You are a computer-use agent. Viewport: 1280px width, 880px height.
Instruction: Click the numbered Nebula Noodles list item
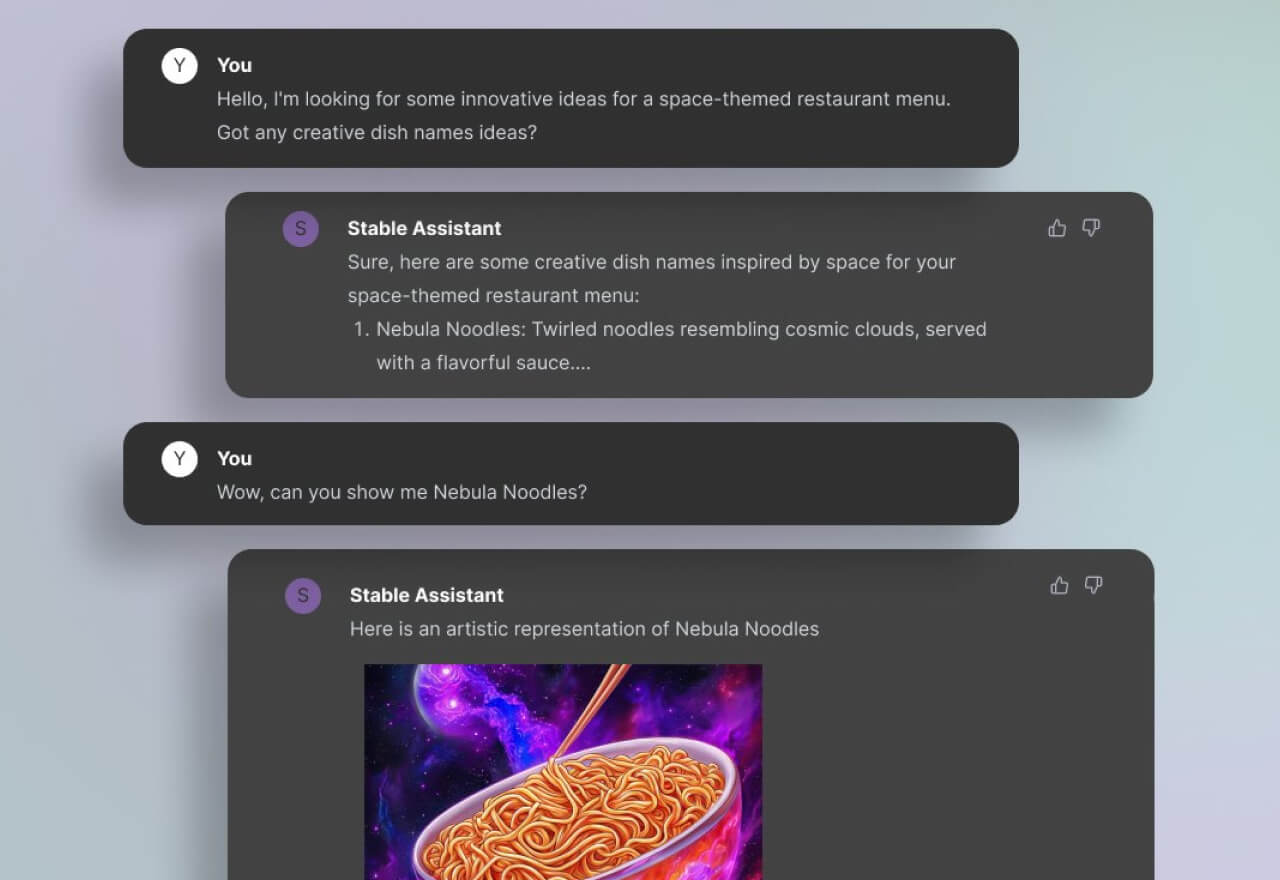click(x=680, y=329)
